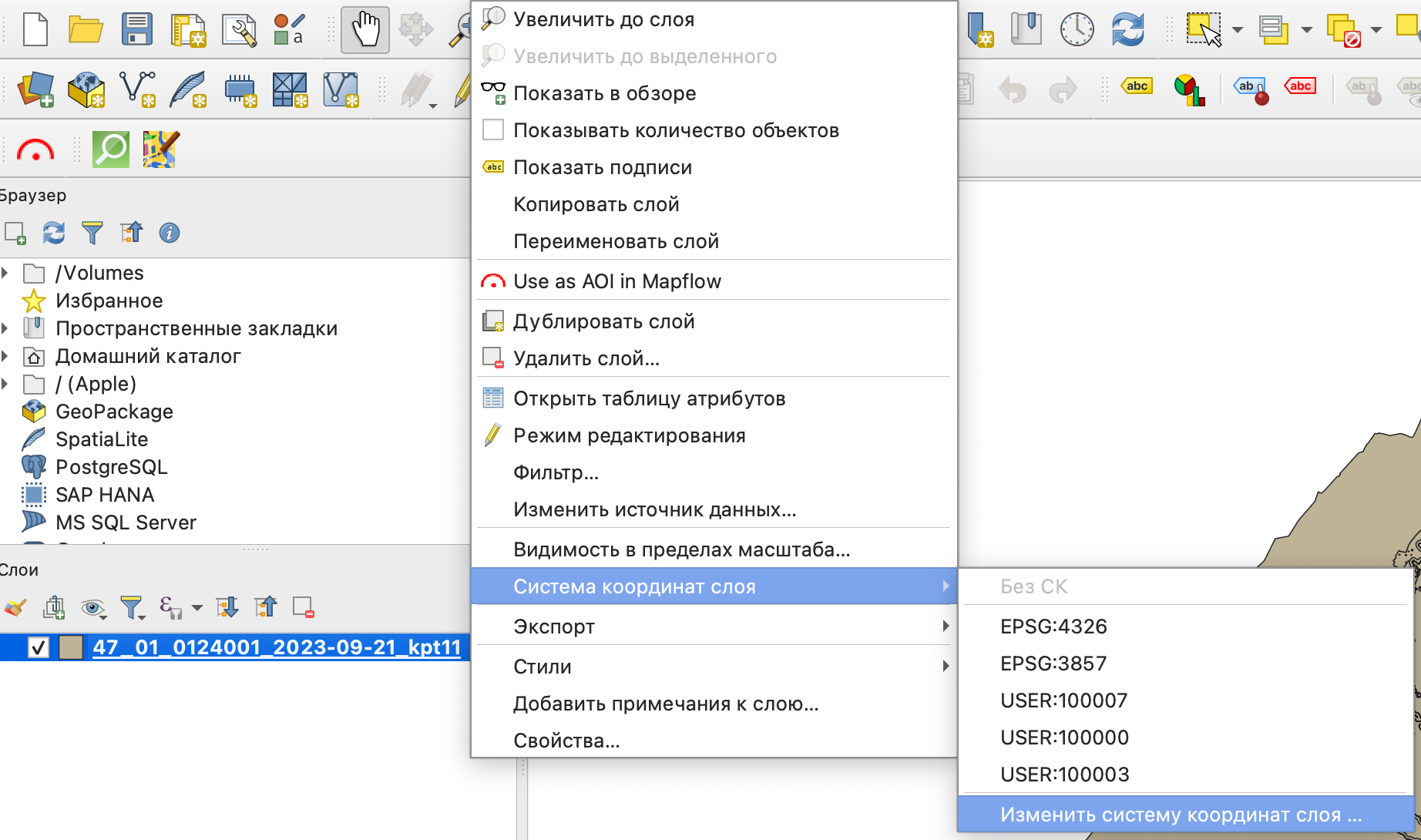Click Set Layer CRS option at submenu bottom

pos(1181,815)
